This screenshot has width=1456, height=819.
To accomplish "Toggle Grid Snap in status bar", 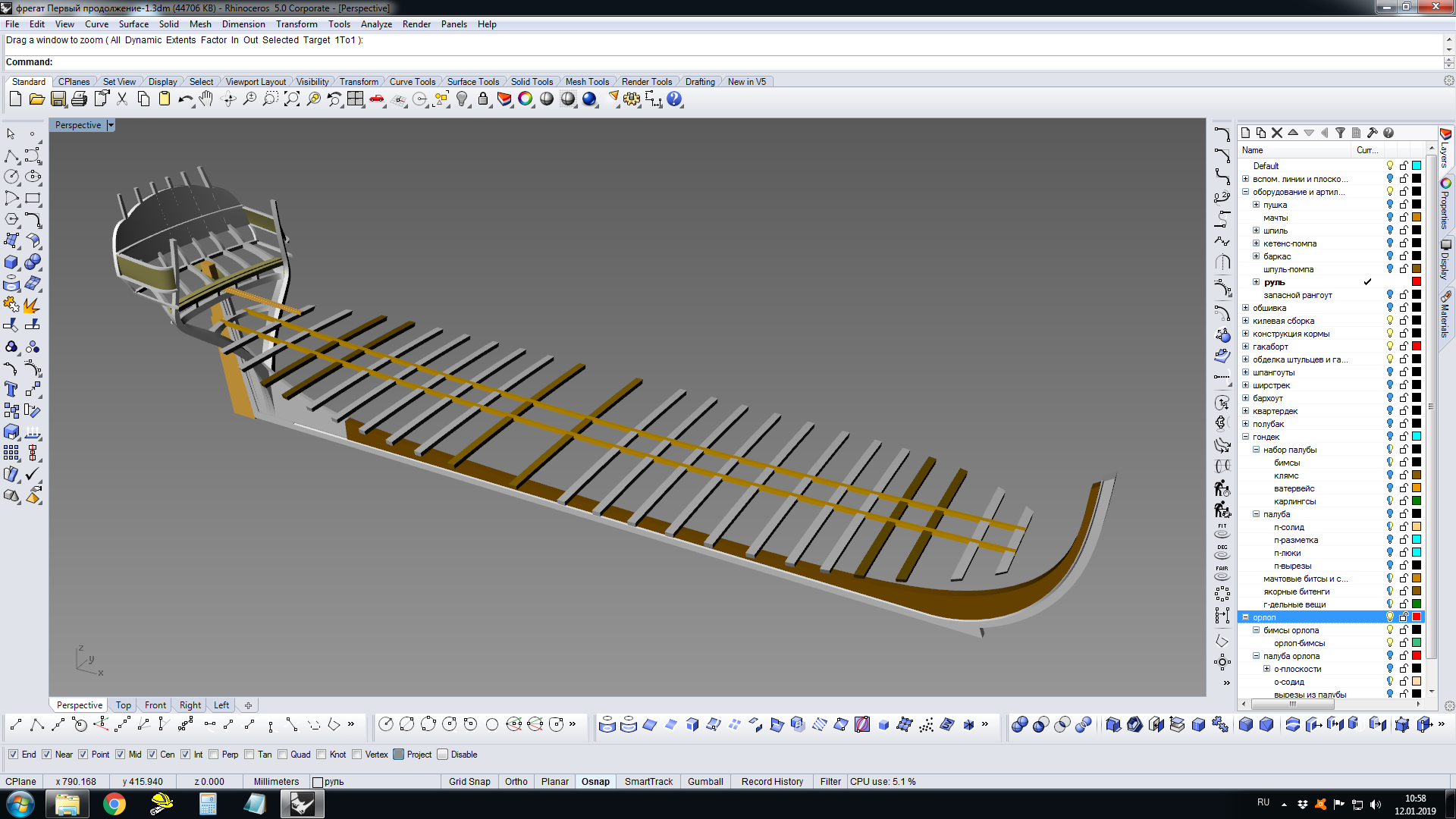I will pyautogui.click(x=469, y=782).
